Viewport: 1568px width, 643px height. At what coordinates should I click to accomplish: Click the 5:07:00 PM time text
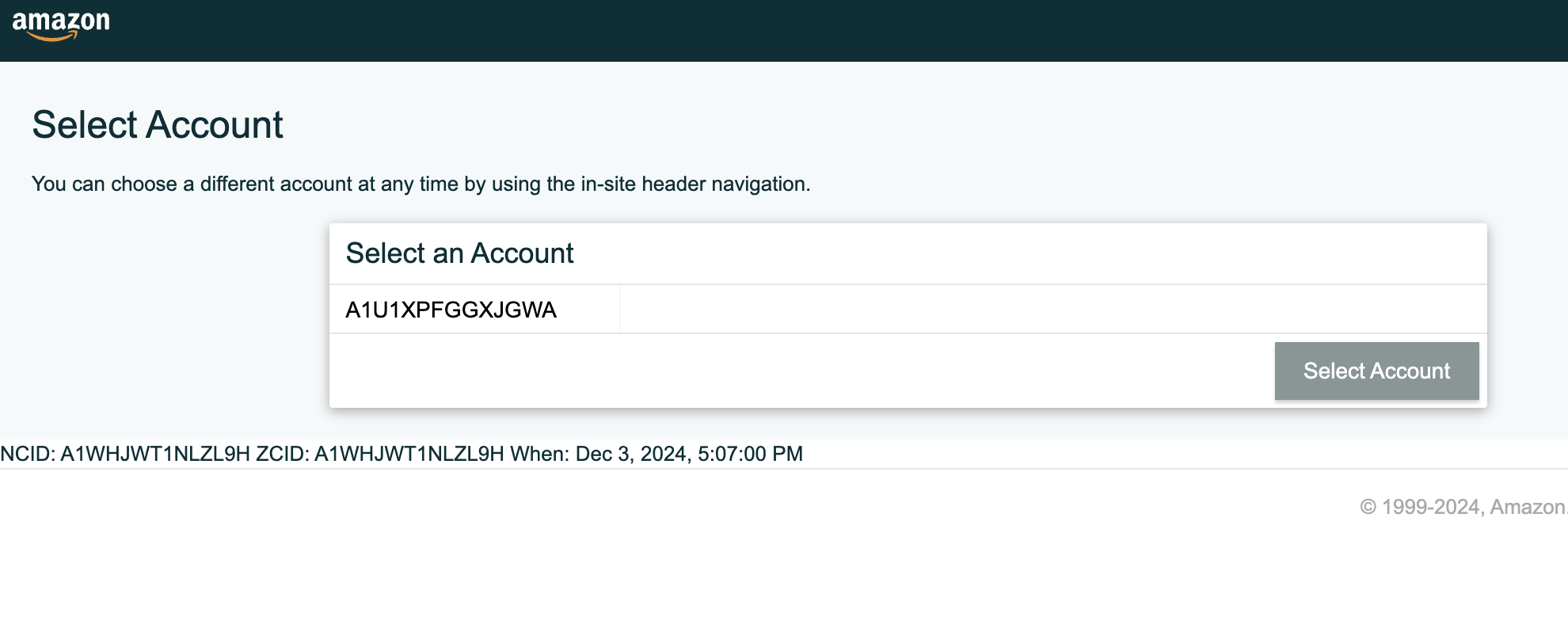pyautogui.click(x=750, y=454)
